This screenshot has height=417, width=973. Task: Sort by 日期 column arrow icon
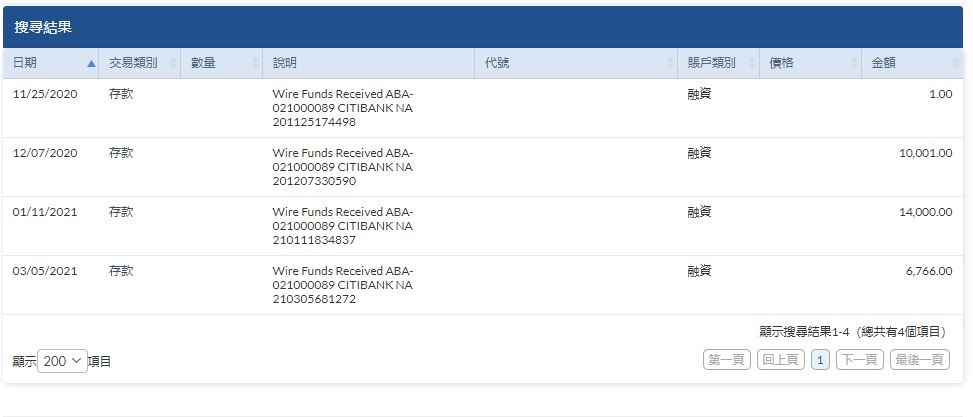click(x=92, y=63)
